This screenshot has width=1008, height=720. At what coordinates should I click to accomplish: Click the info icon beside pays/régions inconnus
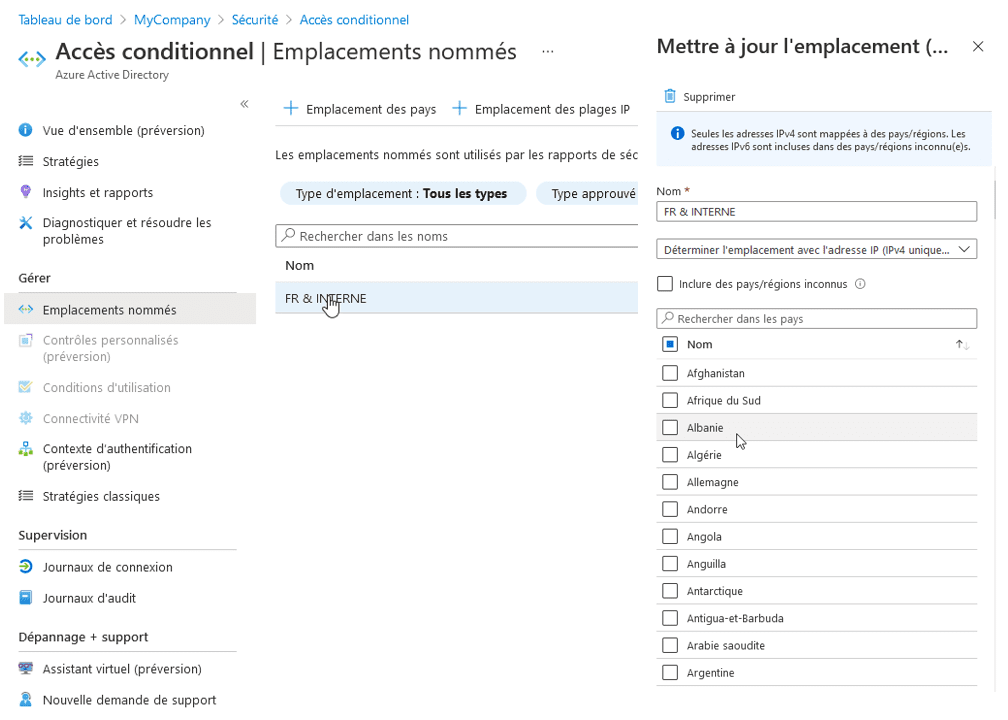(x=860, y=284)
